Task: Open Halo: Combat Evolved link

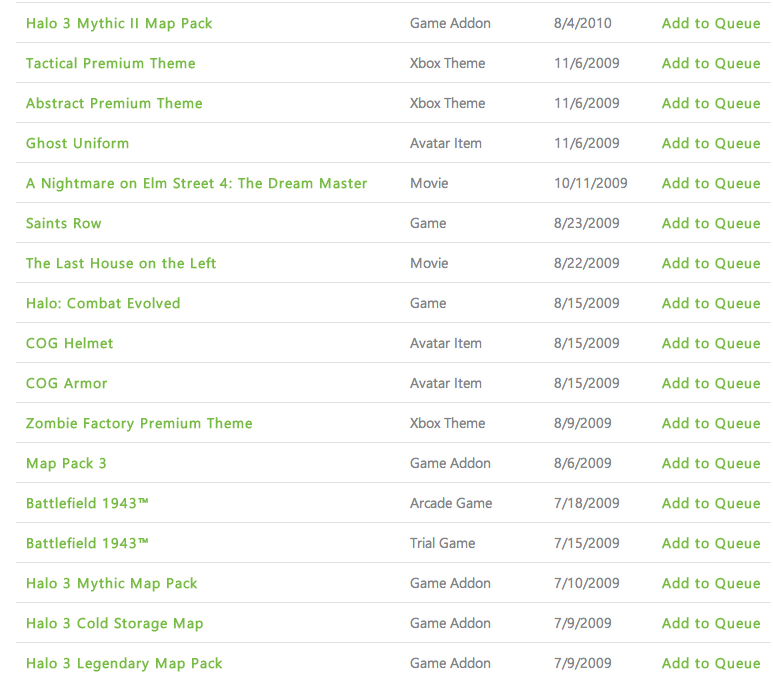Action: (x=103, y=303)
